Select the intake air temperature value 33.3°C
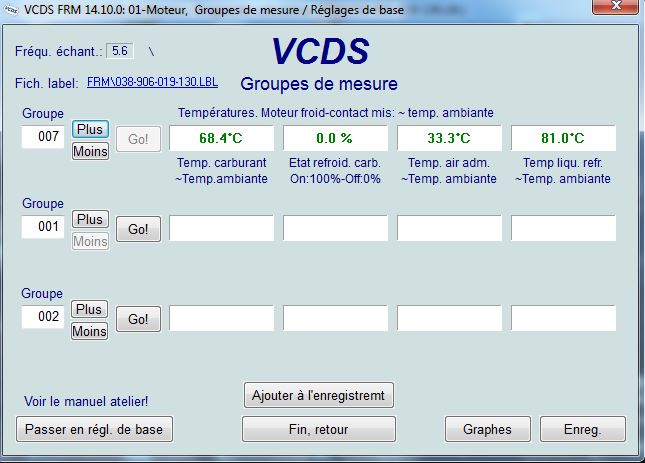Viewport: 645px width, 463px height. [x=449, y=138]
